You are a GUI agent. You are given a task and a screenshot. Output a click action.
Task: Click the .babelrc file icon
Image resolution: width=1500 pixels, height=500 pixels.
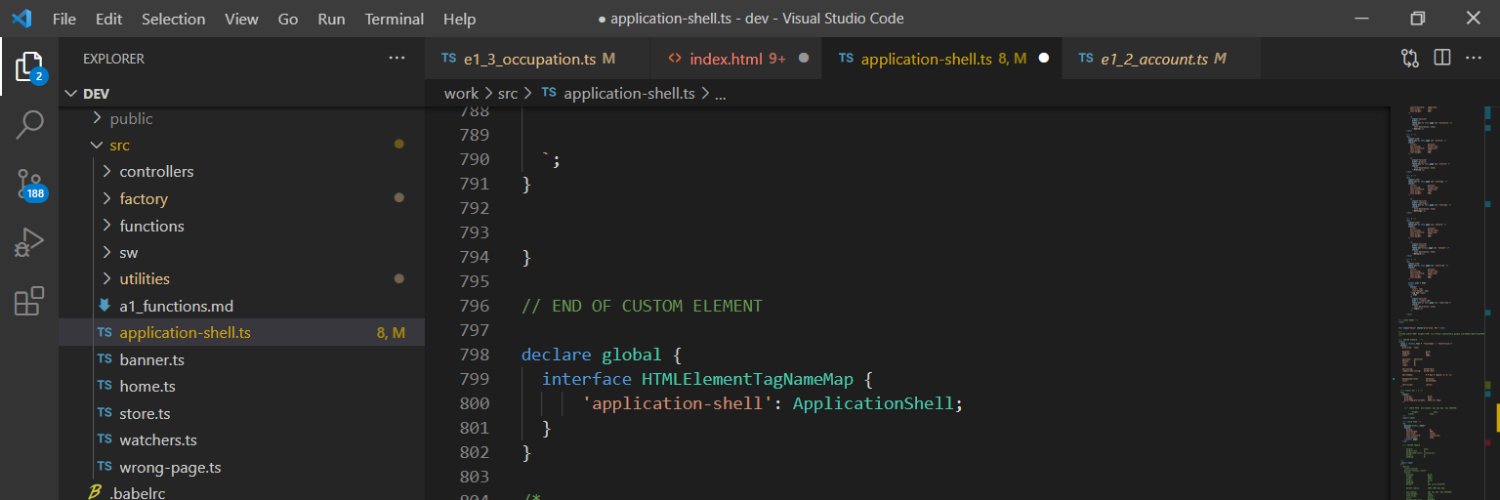pyautogui.click(x=95, y=491)
